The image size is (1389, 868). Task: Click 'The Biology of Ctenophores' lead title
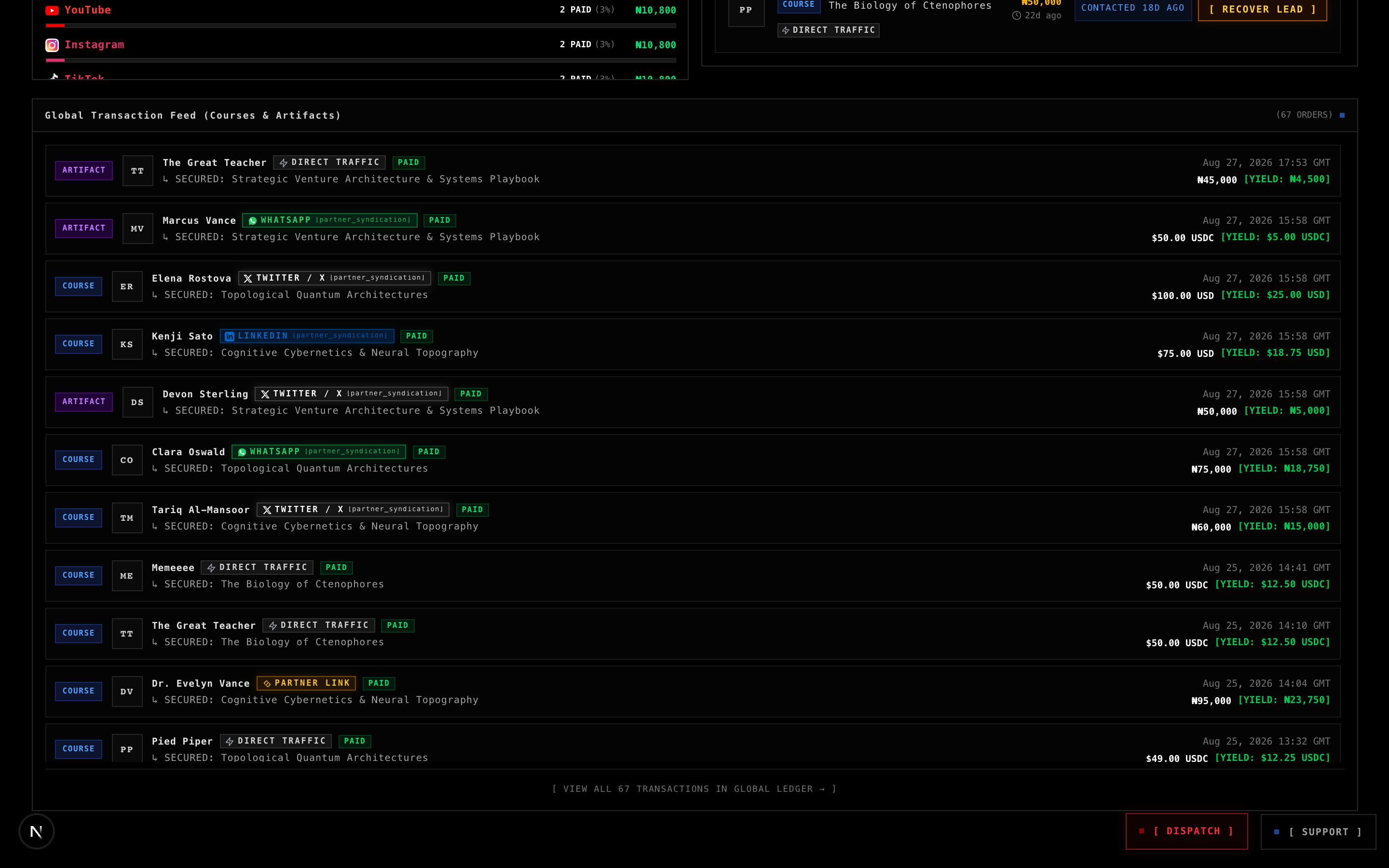click(910, 6)
